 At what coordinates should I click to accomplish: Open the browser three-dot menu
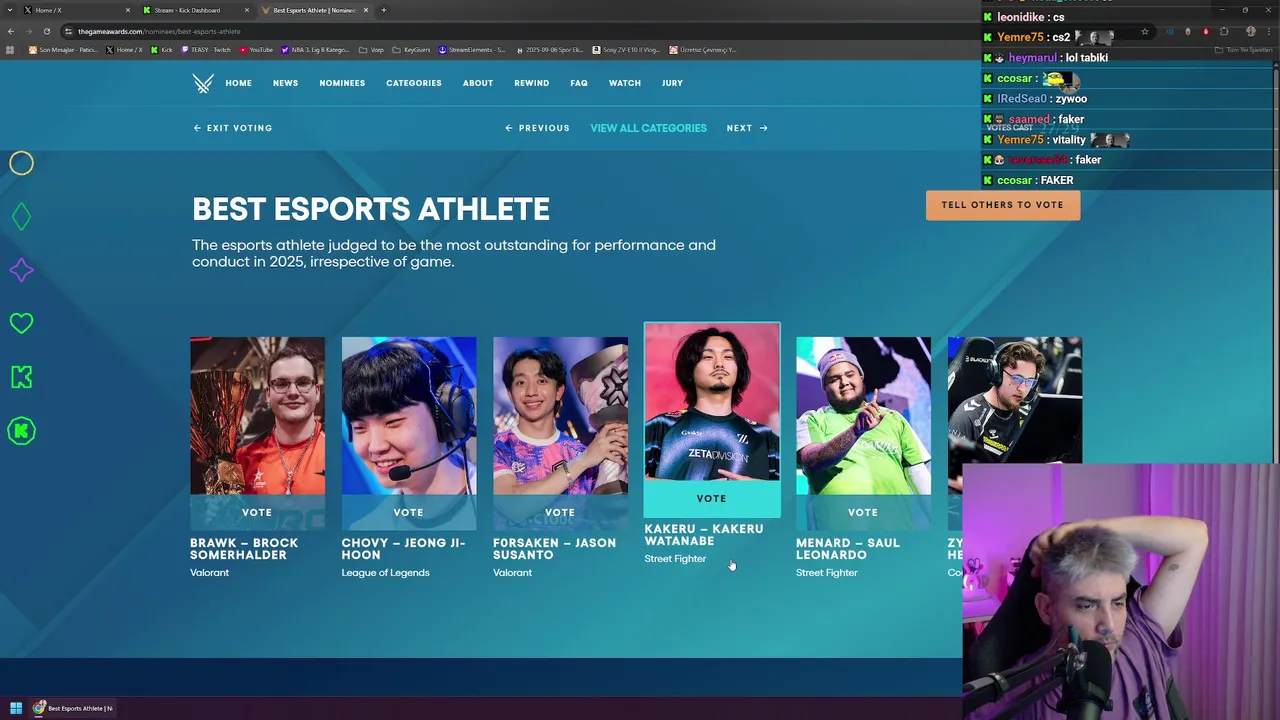pos(1269,31)
